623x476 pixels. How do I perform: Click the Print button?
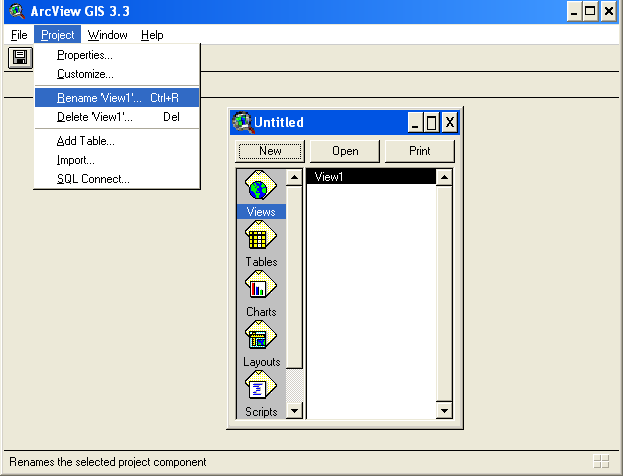pyautogui.click(x=420, y=151)
